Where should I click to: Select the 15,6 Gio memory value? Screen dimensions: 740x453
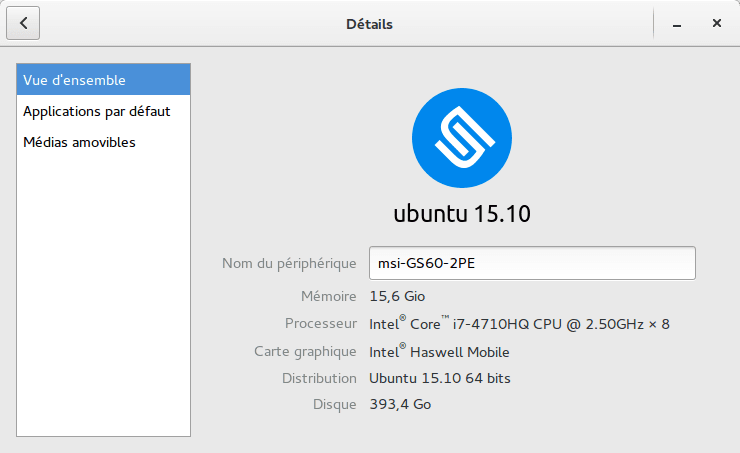coord(397,296)
